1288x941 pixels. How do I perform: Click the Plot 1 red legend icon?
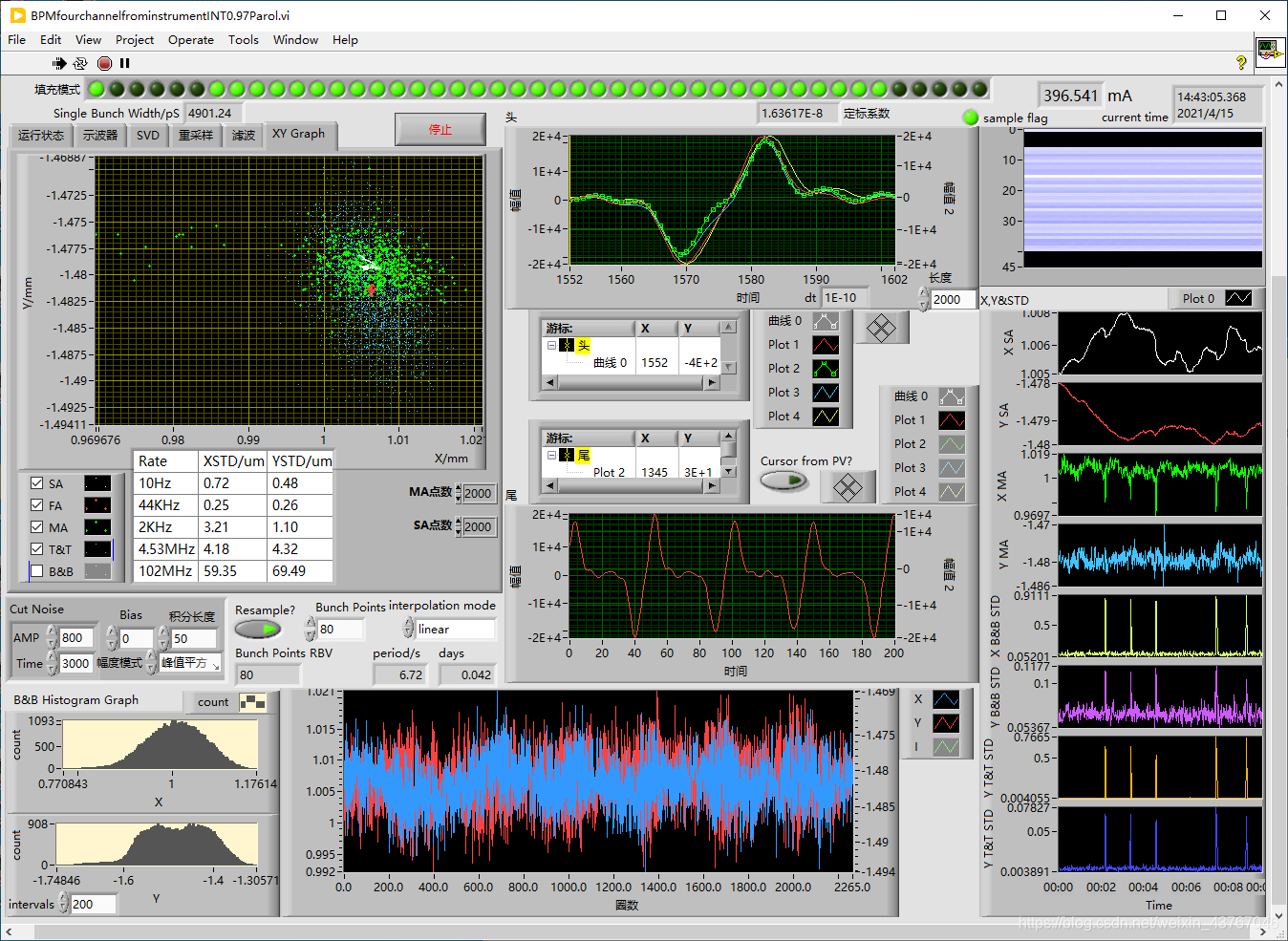(826, 345)
